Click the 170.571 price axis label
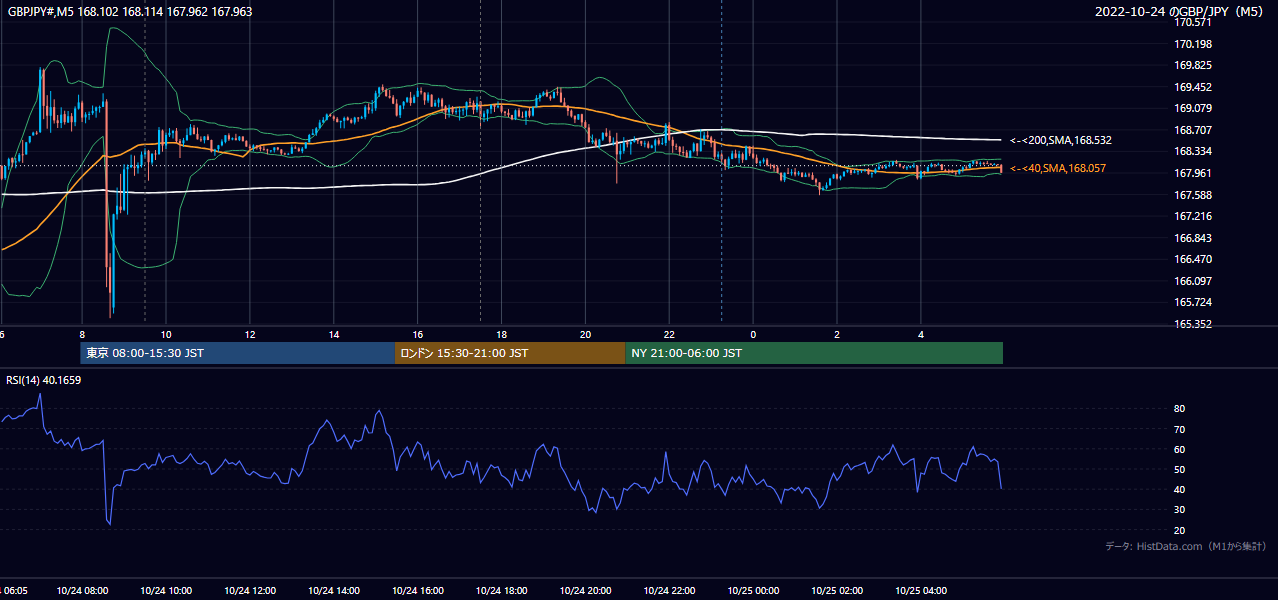 point(1193,23)
